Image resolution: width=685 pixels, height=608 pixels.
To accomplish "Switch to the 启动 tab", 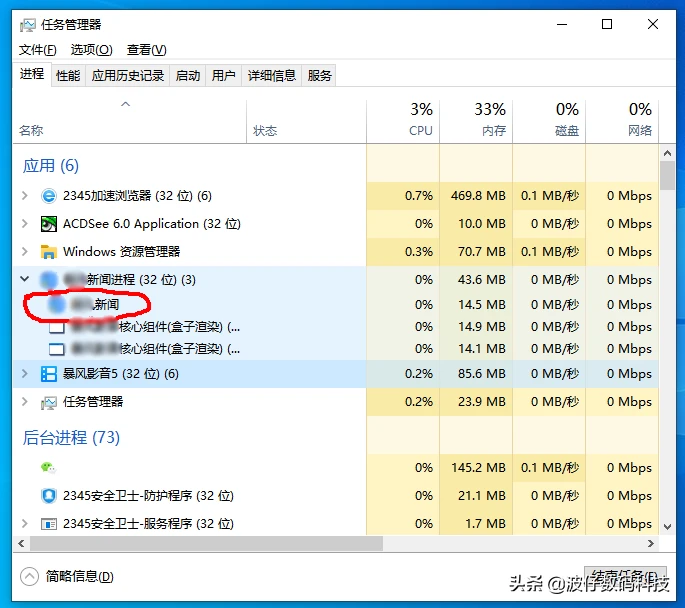I will click(x=187, y=76).
